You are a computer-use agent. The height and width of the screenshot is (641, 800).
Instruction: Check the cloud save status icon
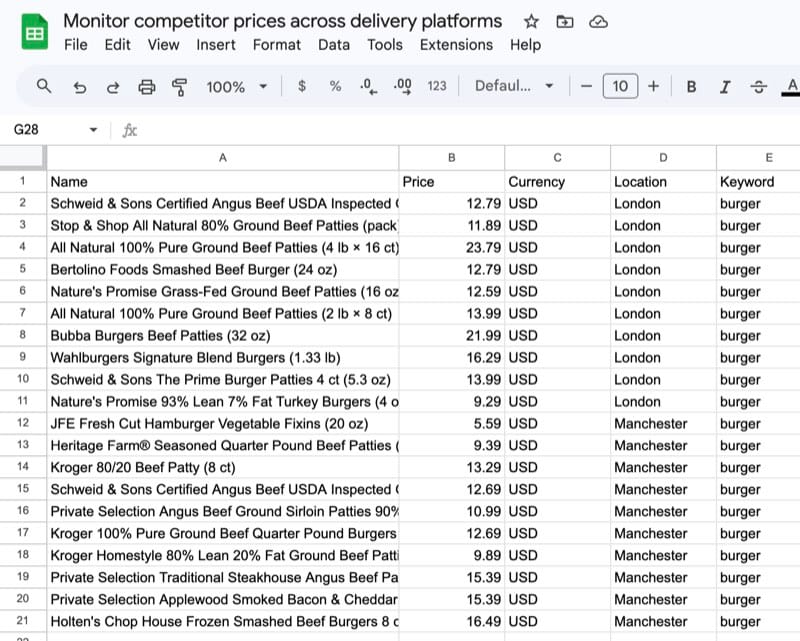[598, 21]
